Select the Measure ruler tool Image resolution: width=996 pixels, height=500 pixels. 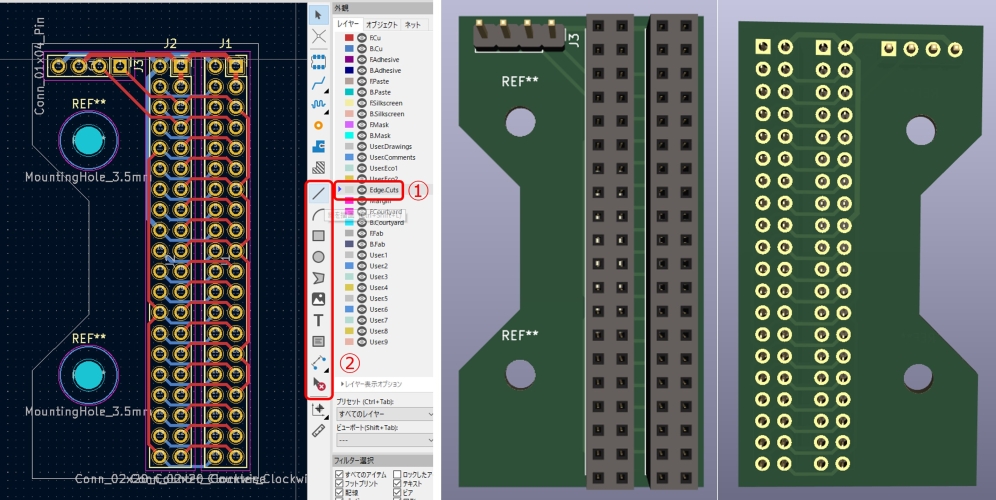(318, 430)
